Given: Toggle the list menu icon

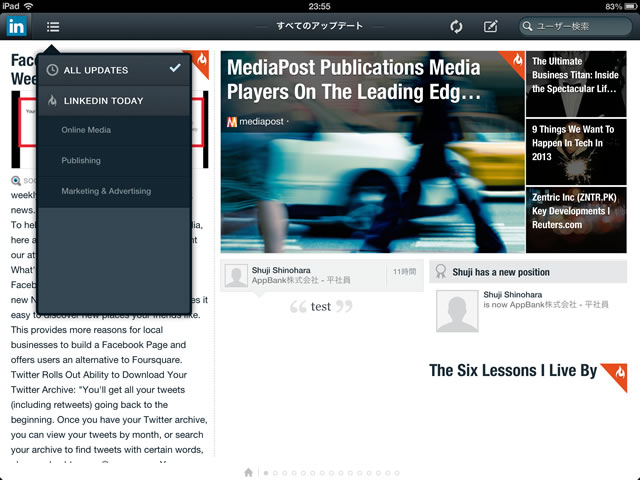Looking at the screenshot, I should tap(53, 27).
